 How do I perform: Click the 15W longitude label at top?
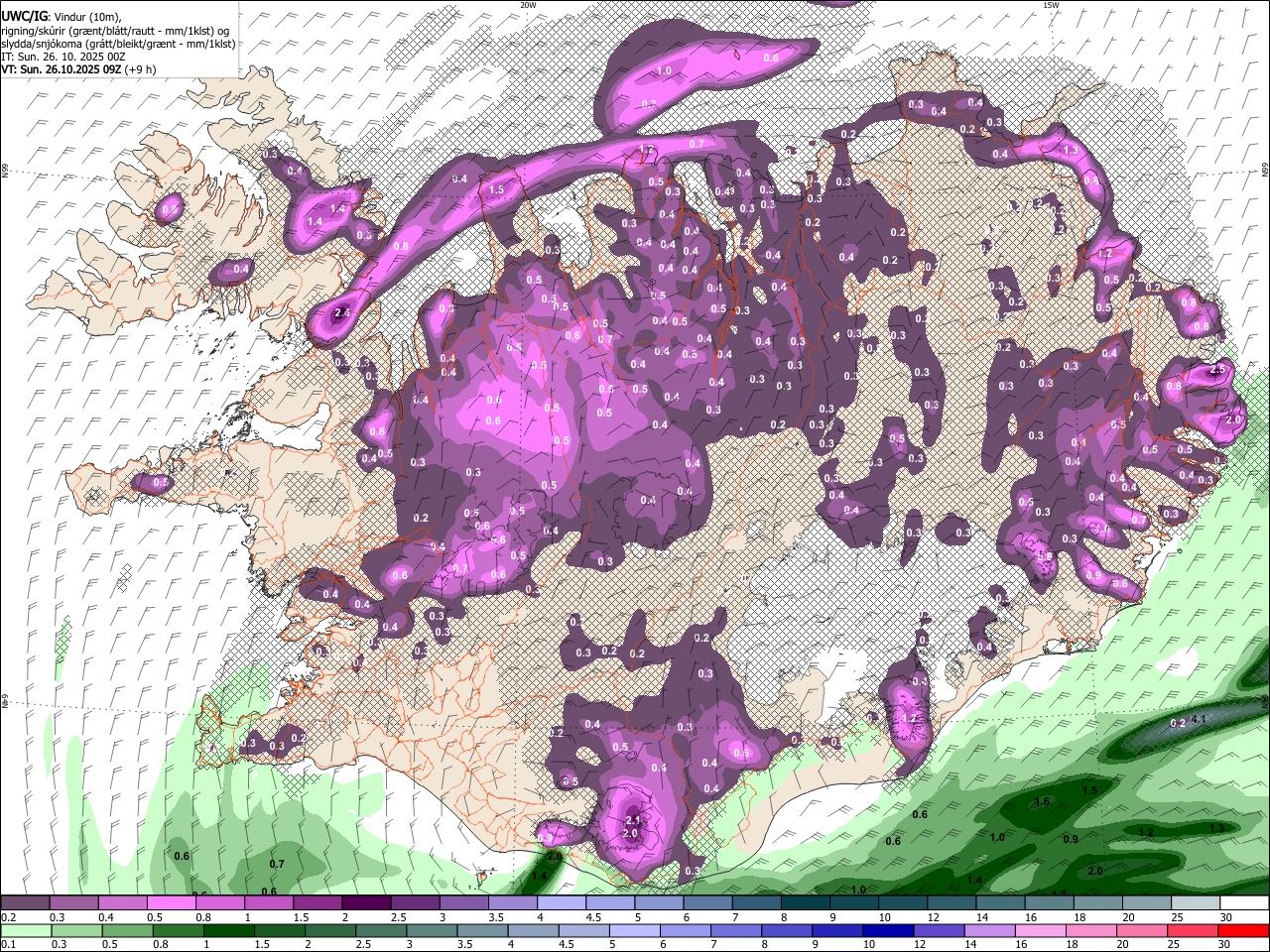tap(1051, 5)
